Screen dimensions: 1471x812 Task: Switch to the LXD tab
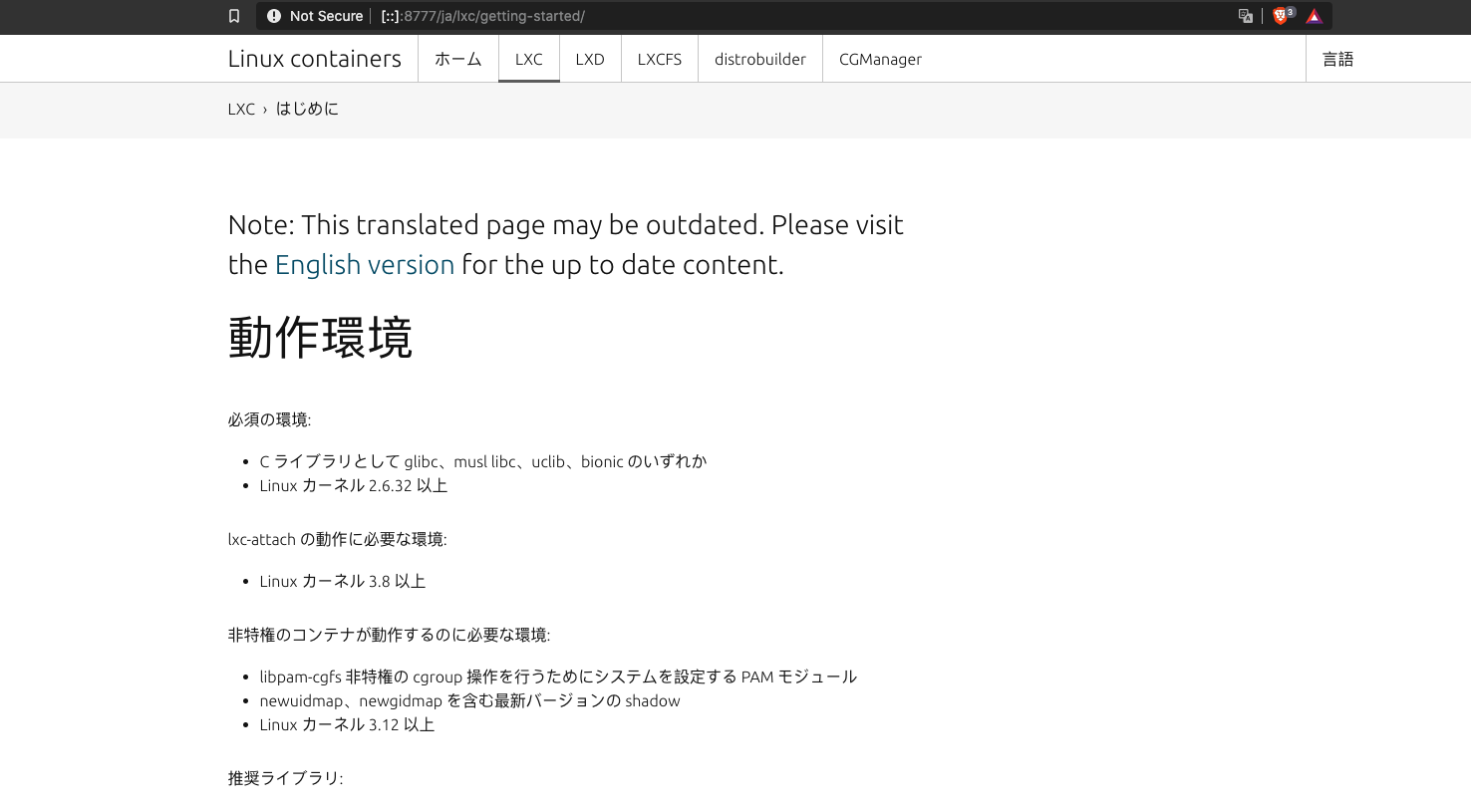click(x=590, y=59)
